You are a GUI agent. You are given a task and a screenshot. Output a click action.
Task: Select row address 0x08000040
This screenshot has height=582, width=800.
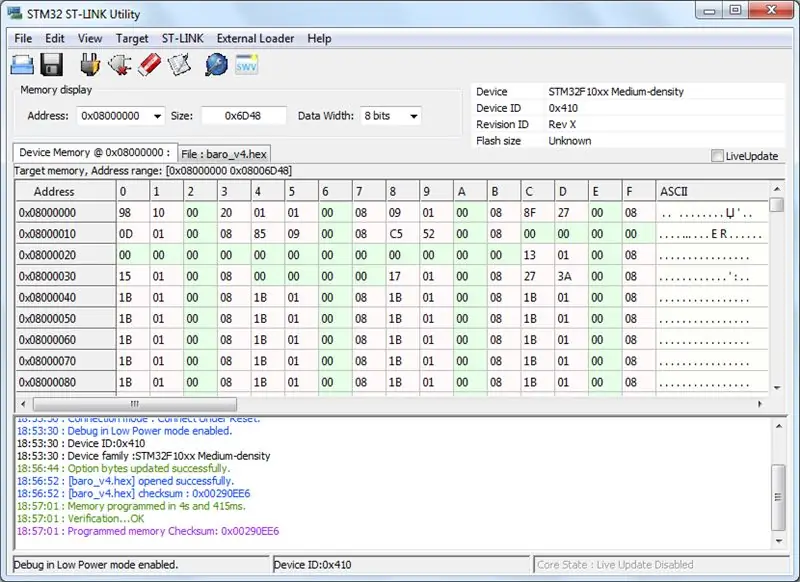pyautogui.click(x=65, y=297)
